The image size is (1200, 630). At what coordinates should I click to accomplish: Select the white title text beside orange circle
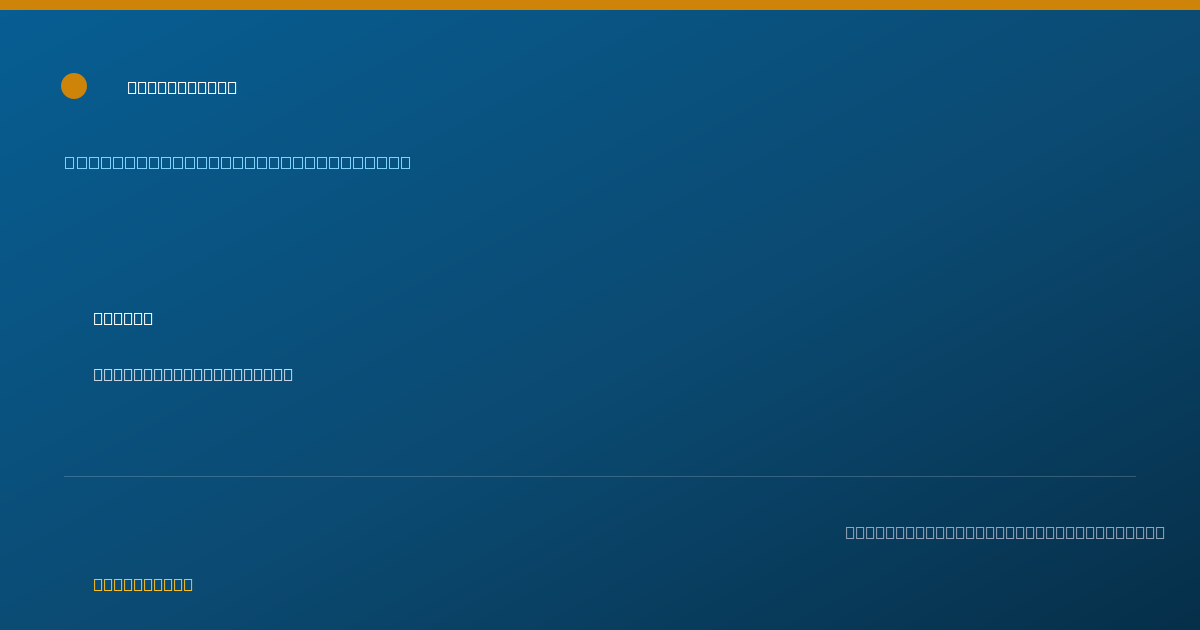[x=182, y=87]
